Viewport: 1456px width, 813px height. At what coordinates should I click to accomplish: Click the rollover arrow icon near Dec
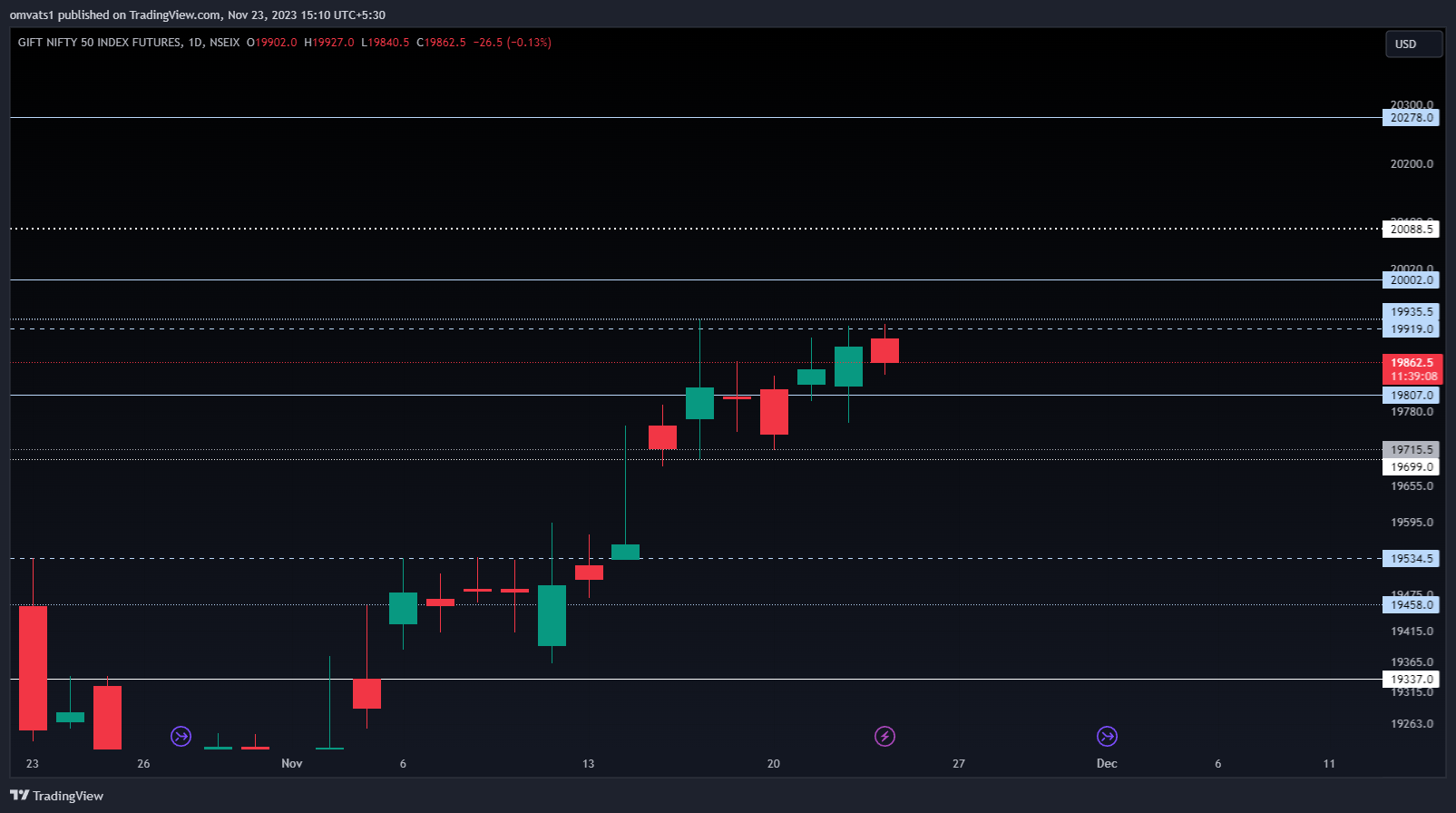pyautogui.click(x=1107, y=736)
